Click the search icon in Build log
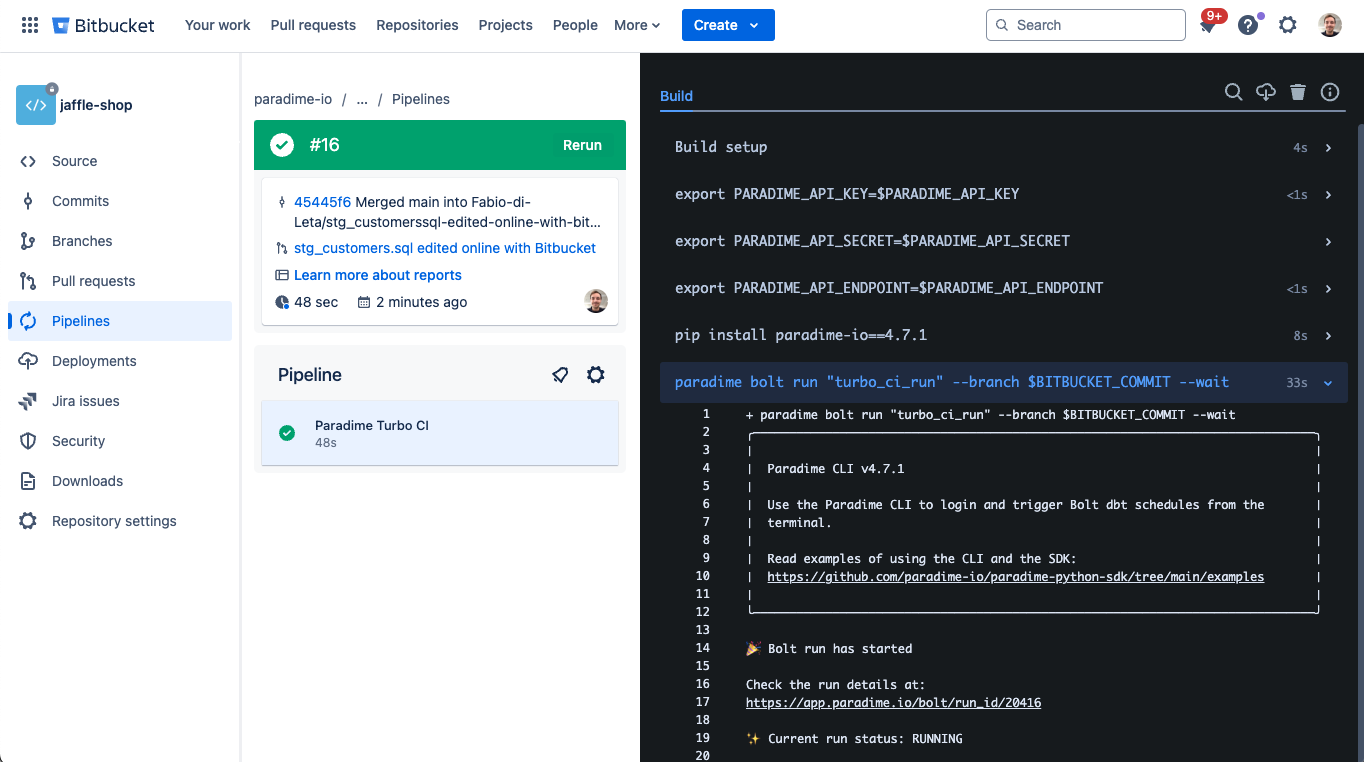Image resolution: width=1364 pixels, height=762 pixels. (1234, 92)
